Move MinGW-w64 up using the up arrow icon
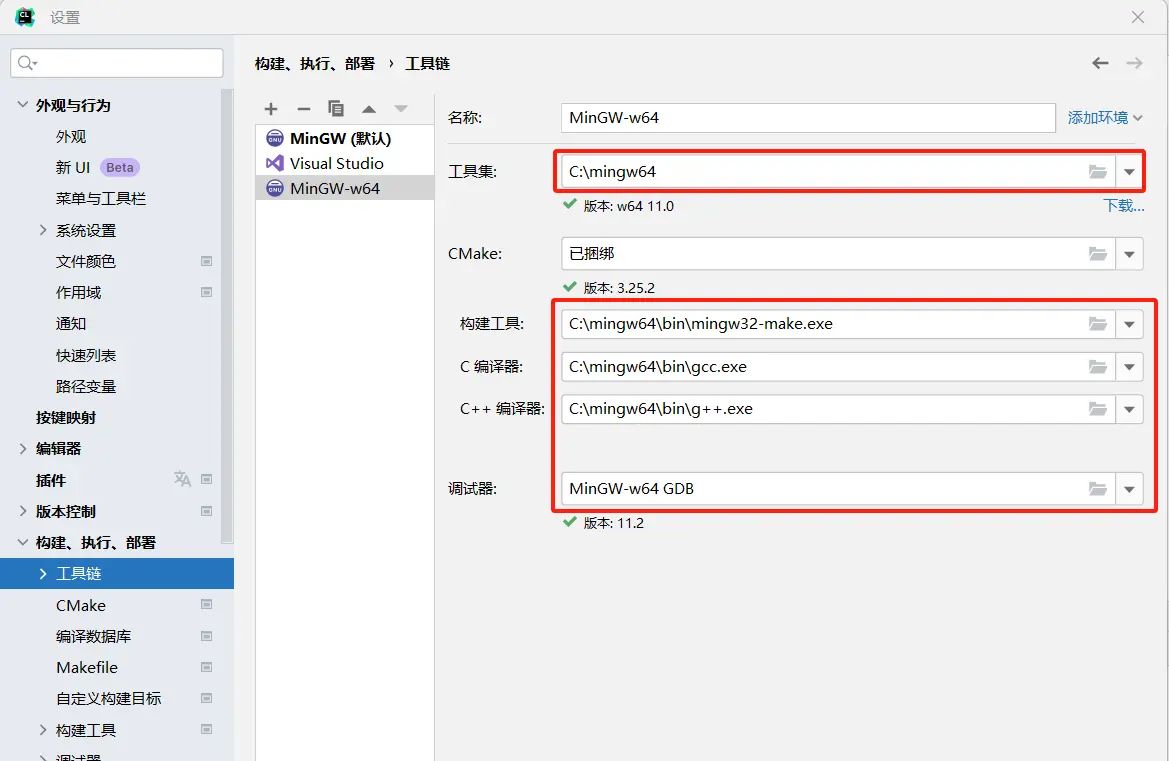The image size is (1169, 761). pyautogui.click(x=369, y=108)
